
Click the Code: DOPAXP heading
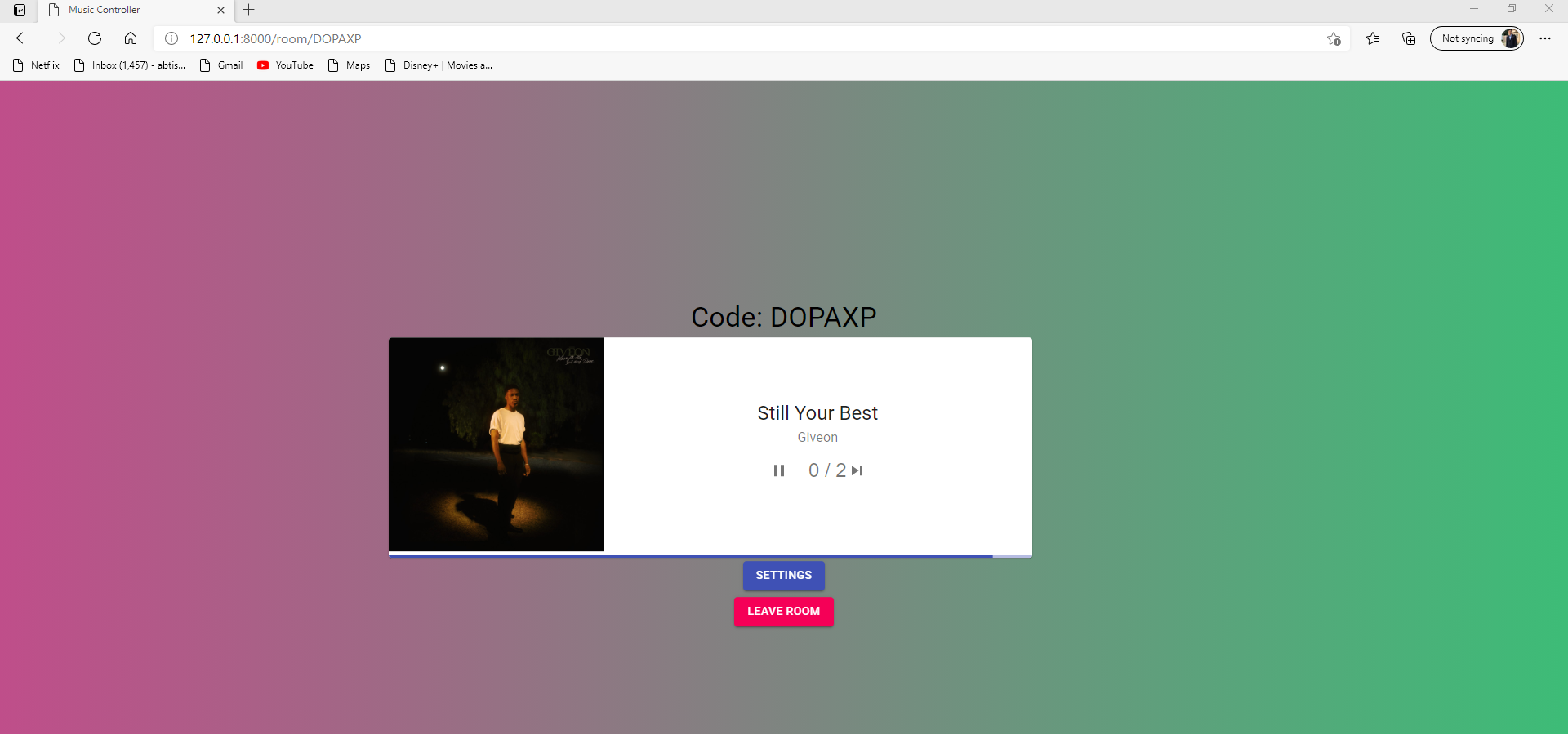point(784,317)
